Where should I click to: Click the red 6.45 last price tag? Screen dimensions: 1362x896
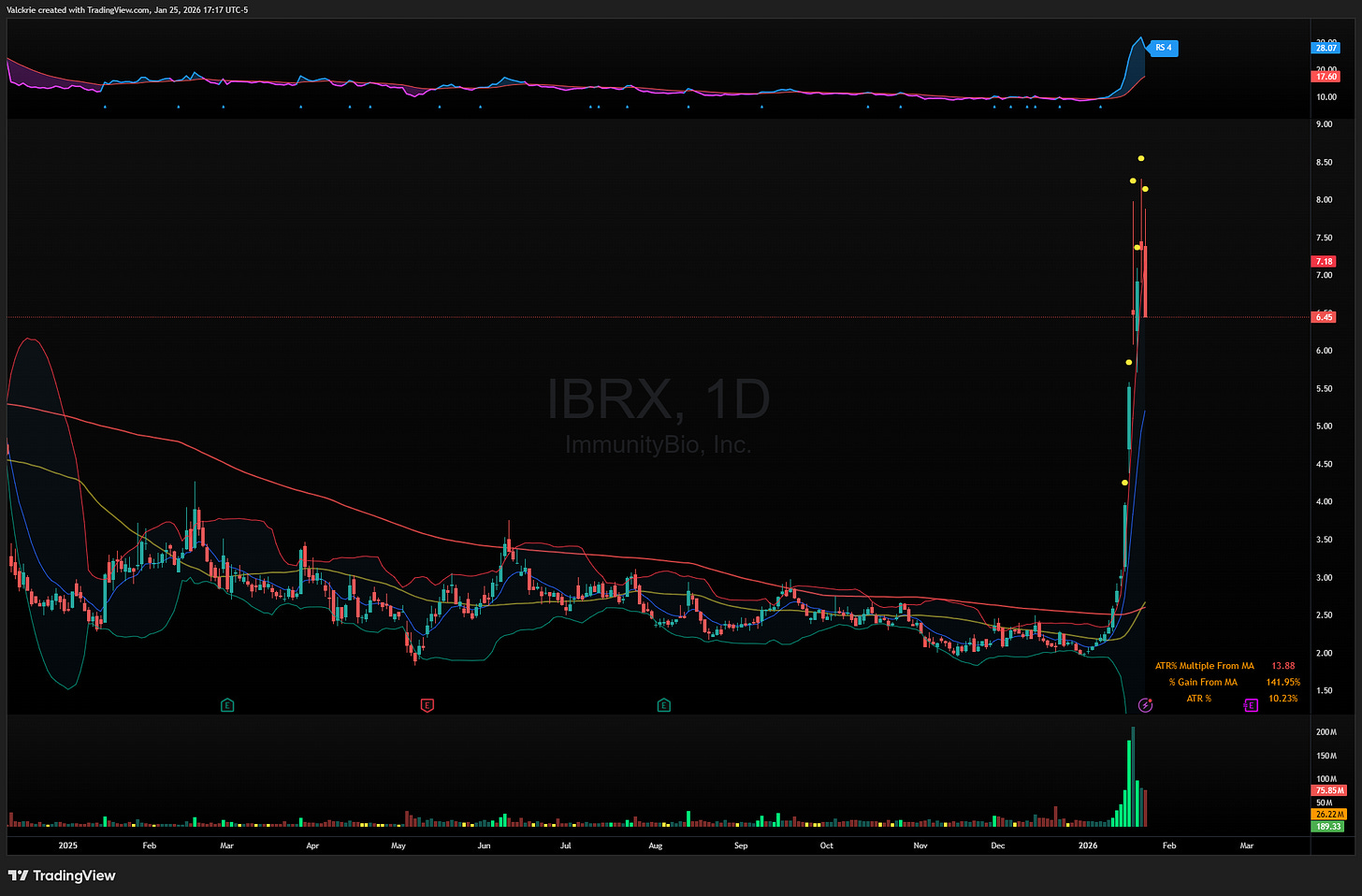pos(1324,317)
